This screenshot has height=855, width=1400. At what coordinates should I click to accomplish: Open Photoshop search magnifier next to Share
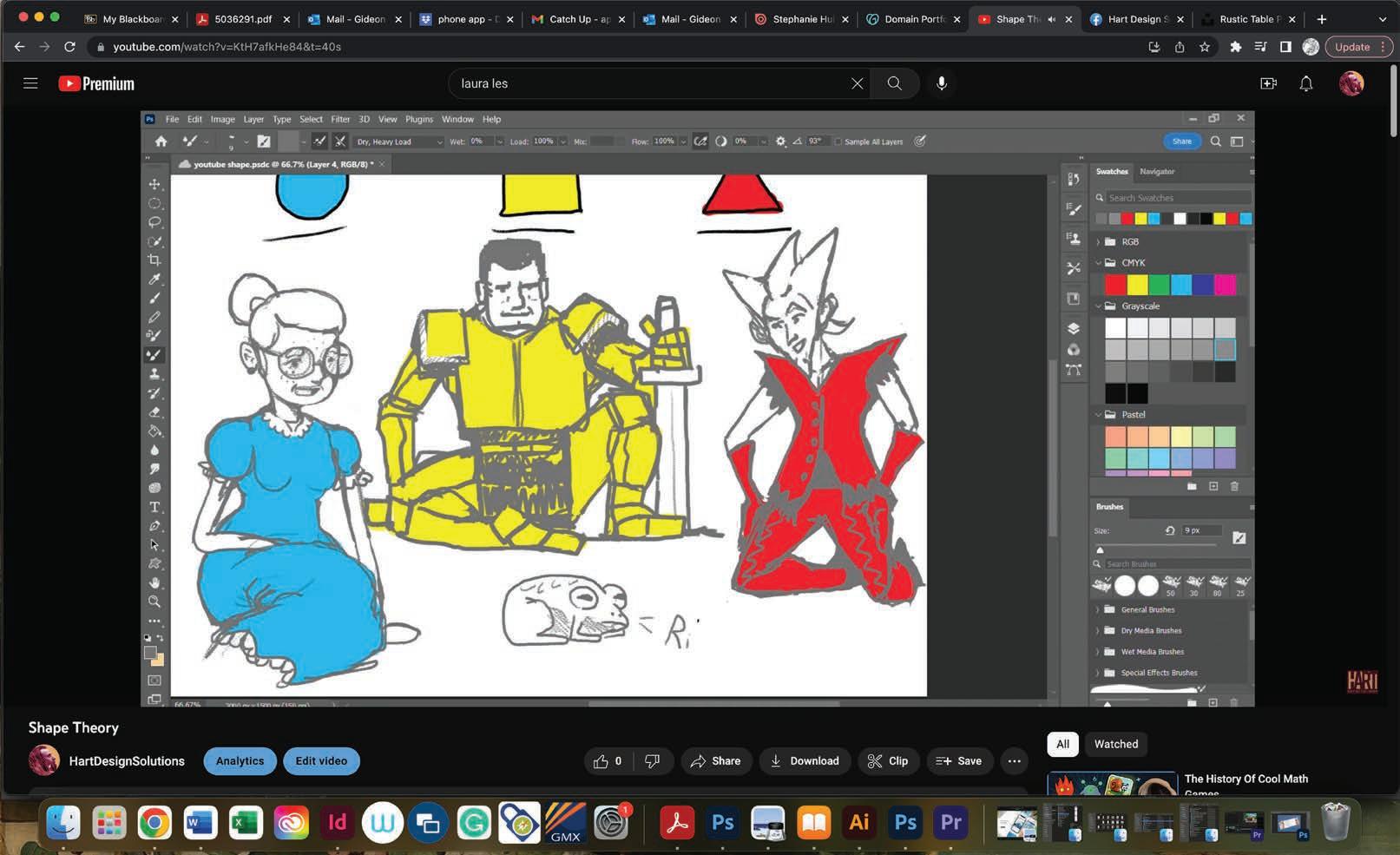(1216, 141)
